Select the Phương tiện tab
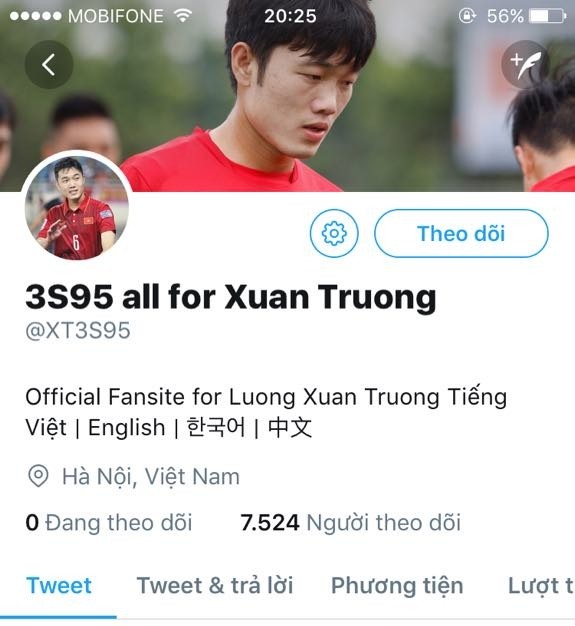The image size is (575, 626). pos(397,586)
